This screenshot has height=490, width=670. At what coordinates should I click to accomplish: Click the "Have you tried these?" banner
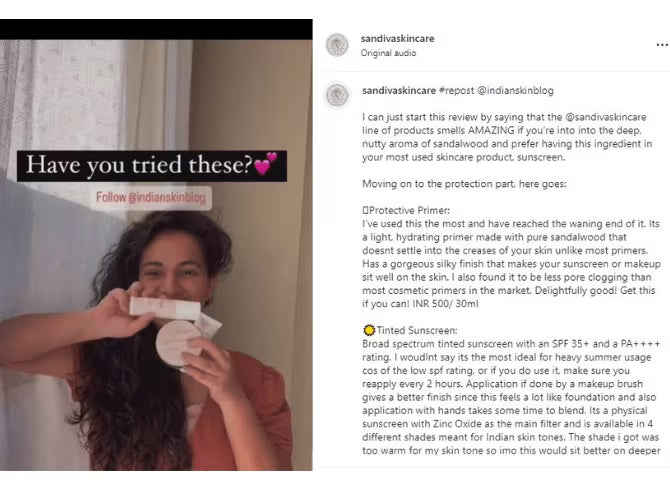[x=152, y=166]
